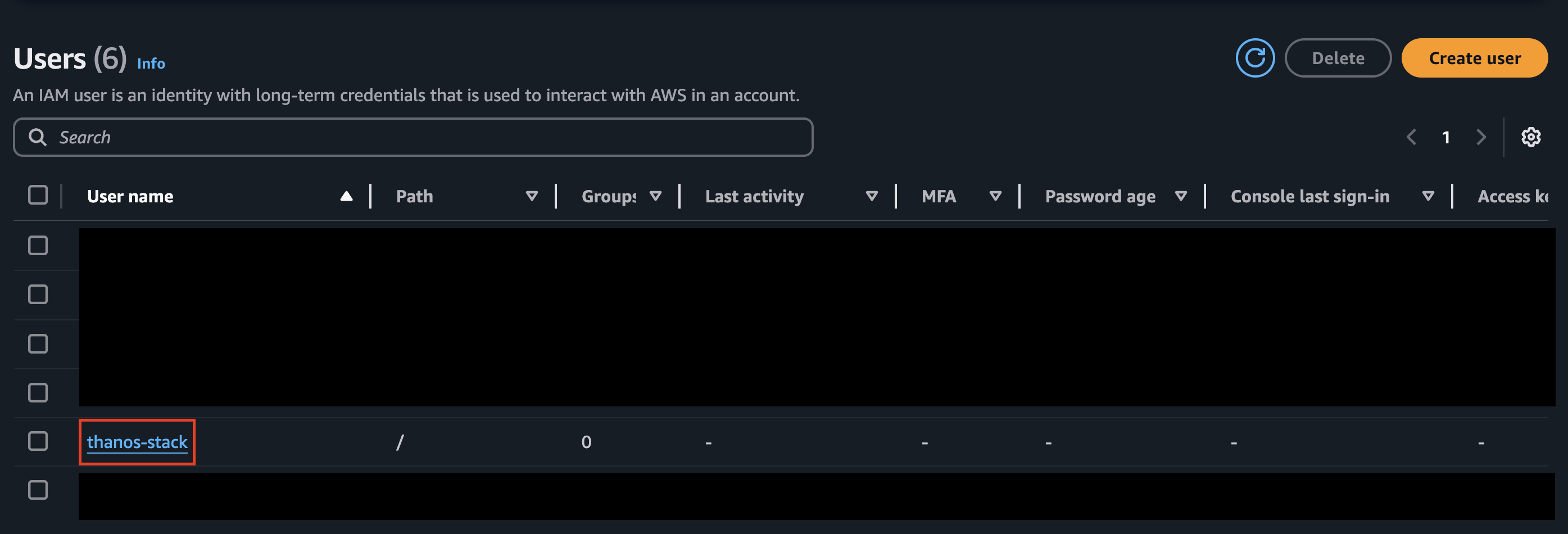Open table preferences gear icon
Screen dimensions: 1568x534
pos(1531,137)
